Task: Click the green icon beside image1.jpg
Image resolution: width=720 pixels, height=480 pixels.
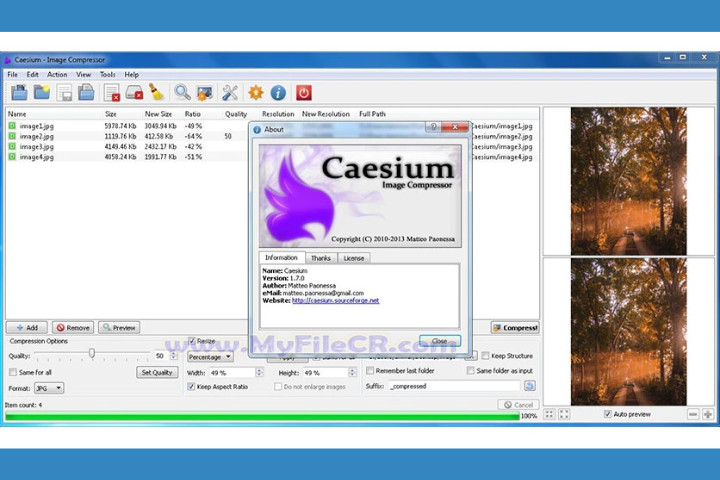Action: click(x=12, y=125)
